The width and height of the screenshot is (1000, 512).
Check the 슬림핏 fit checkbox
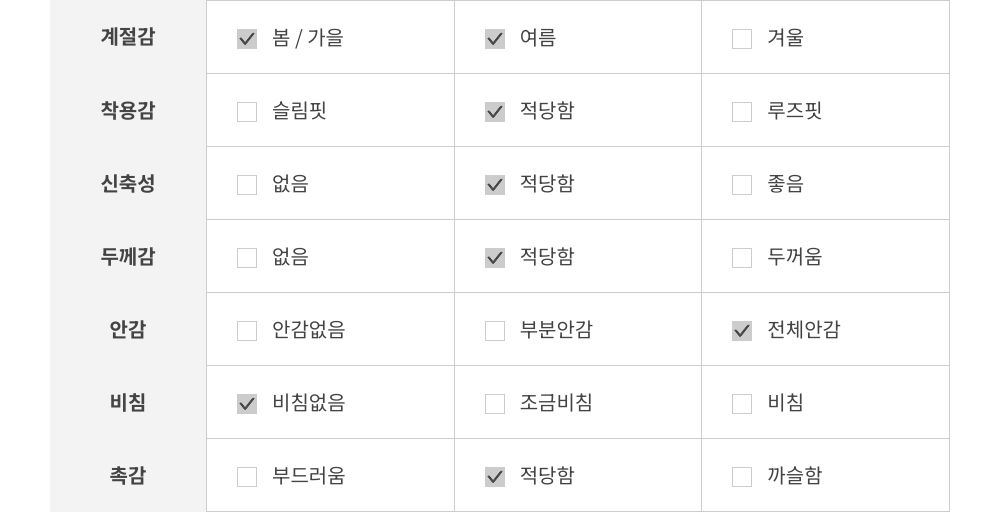247,112
